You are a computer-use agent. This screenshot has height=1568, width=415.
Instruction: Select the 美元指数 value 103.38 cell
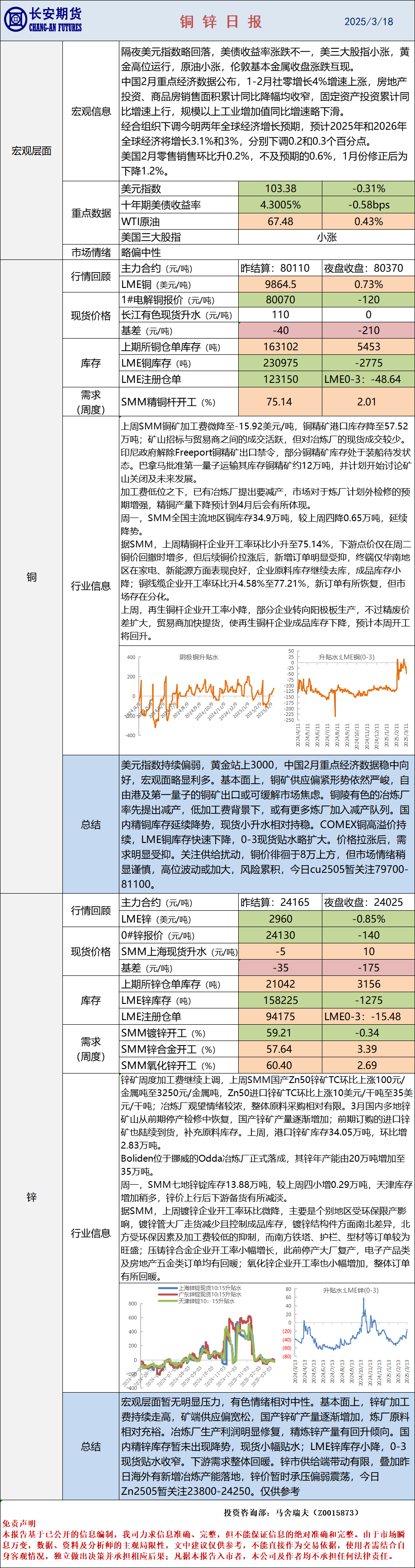(280, 188)
